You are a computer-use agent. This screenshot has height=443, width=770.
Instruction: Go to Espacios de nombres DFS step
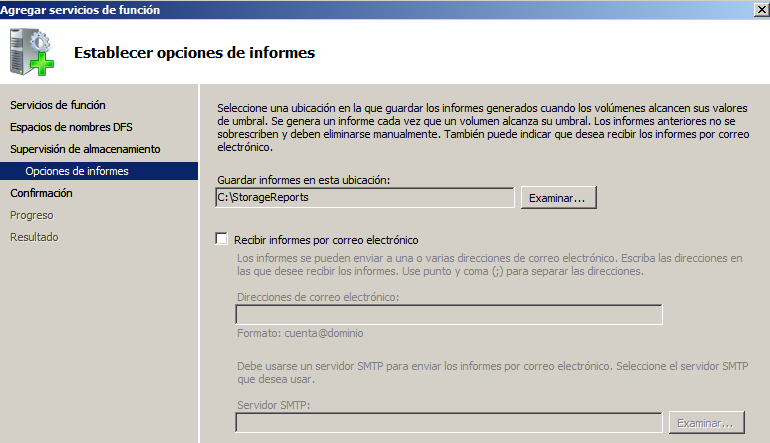[71, 127]
